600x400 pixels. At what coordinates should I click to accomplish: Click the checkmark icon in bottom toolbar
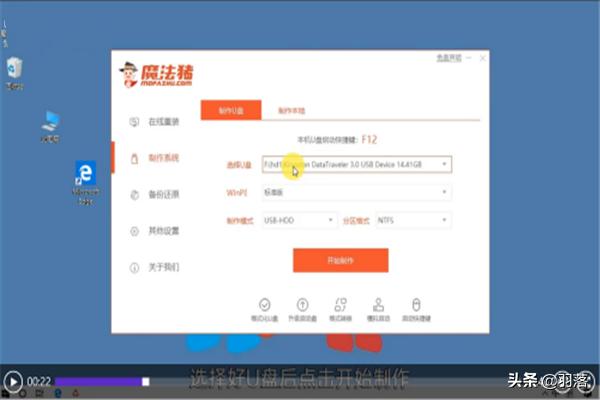pyautogui.click(x=265, y=306)
